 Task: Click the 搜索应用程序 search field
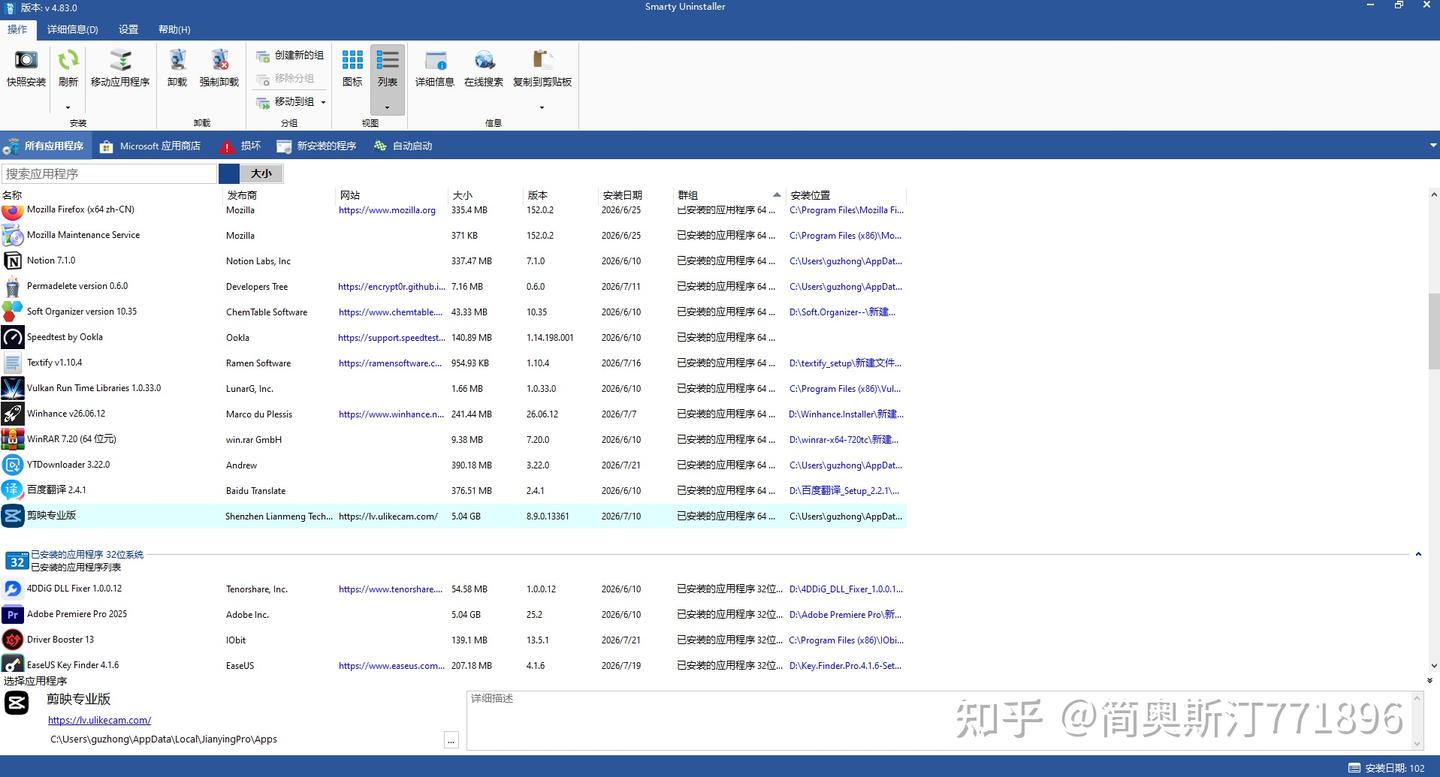point(109,174)
